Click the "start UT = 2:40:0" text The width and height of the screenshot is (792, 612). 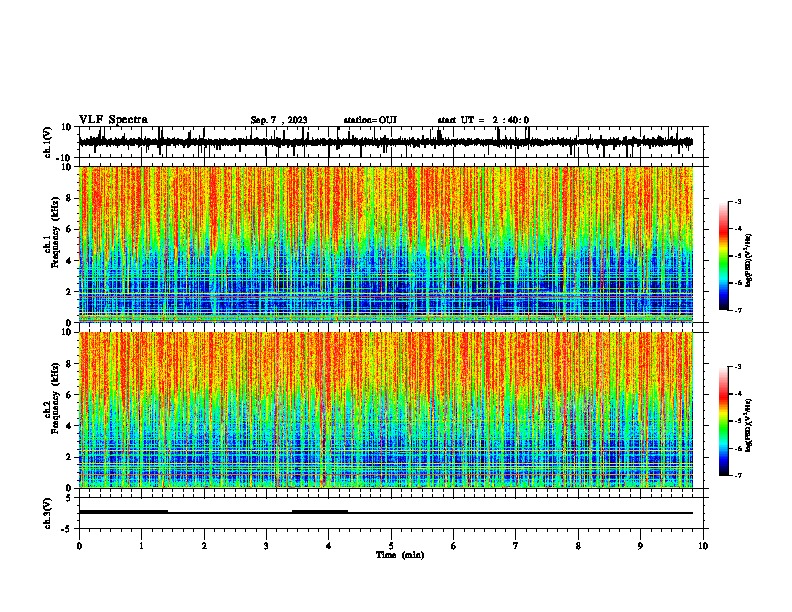pos(483,120)
